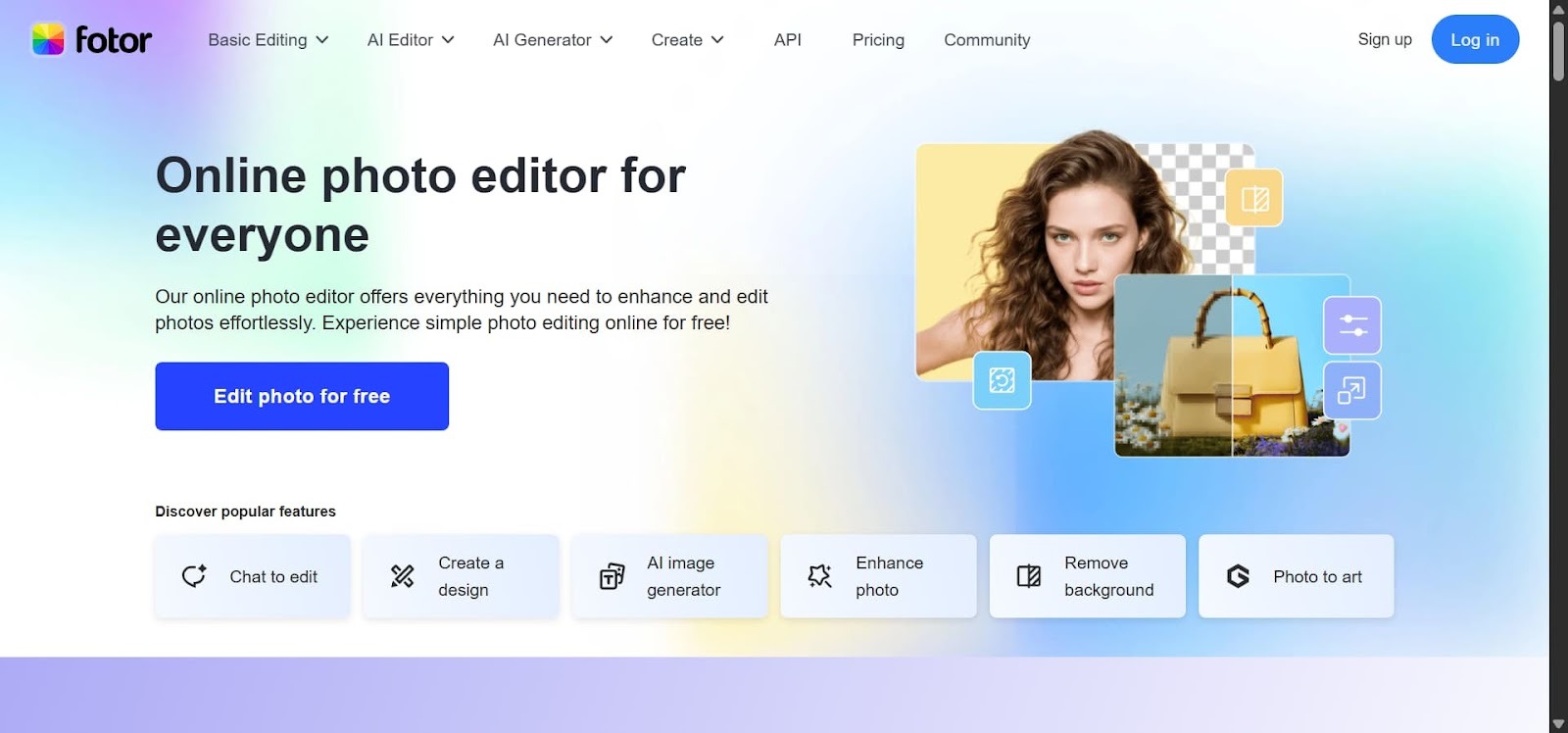Click the blue face retouch icon

click(x=1002, y=380)
